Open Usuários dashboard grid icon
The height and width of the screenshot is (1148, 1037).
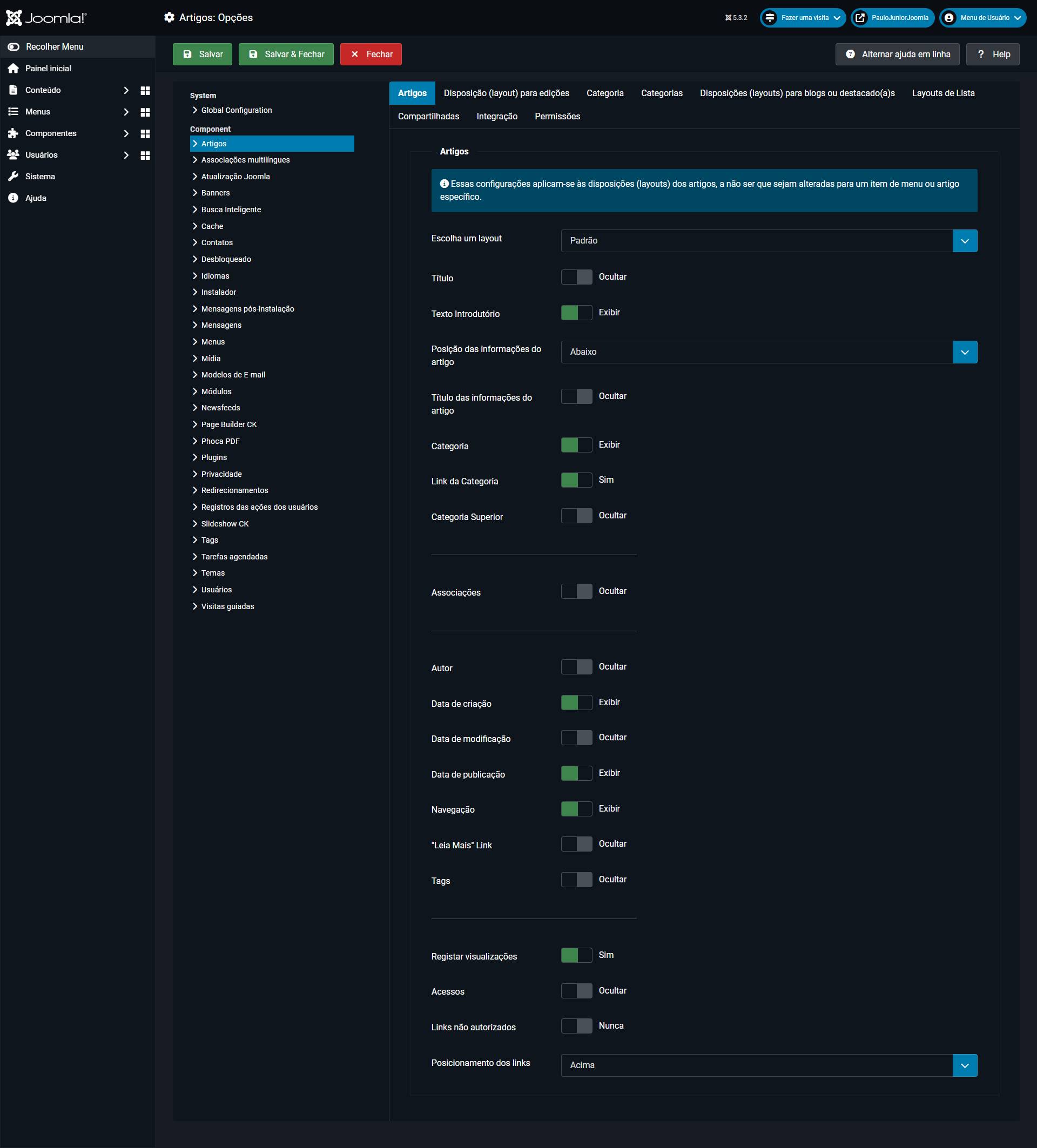pos(145,156)
